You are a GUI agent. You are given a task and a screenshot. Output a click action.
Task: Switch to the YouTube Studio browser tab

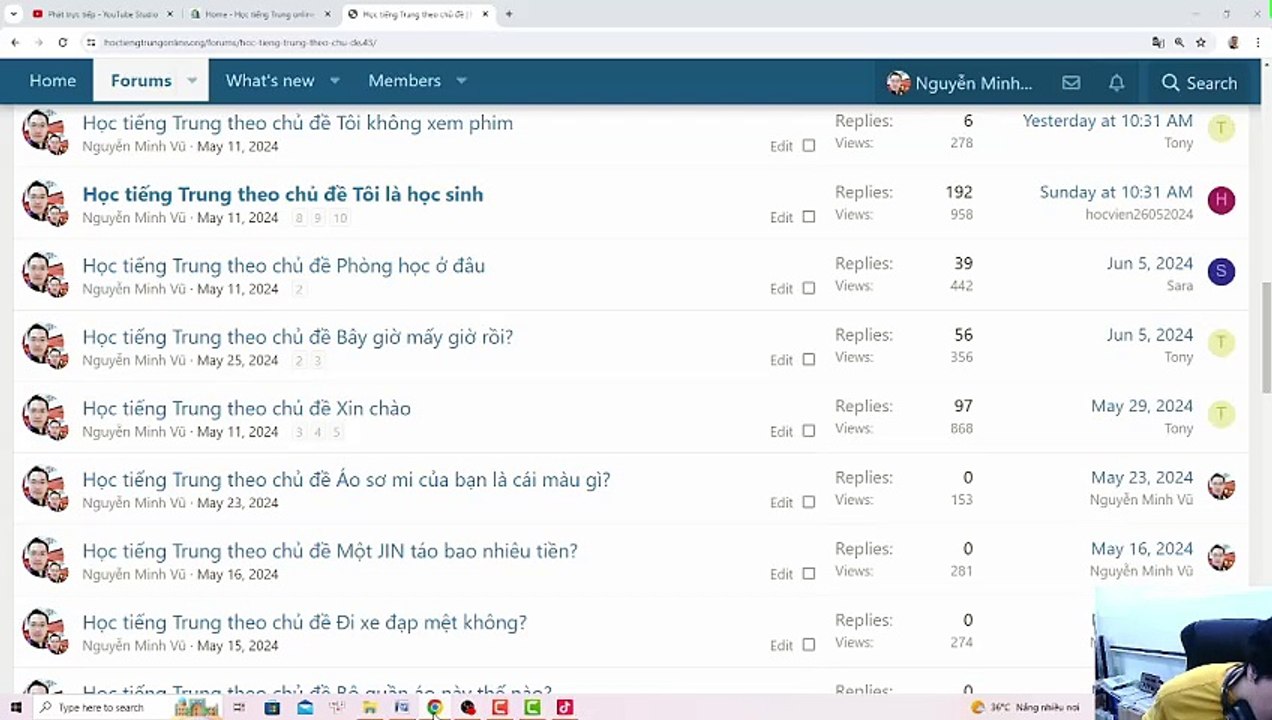pos(102,14)
